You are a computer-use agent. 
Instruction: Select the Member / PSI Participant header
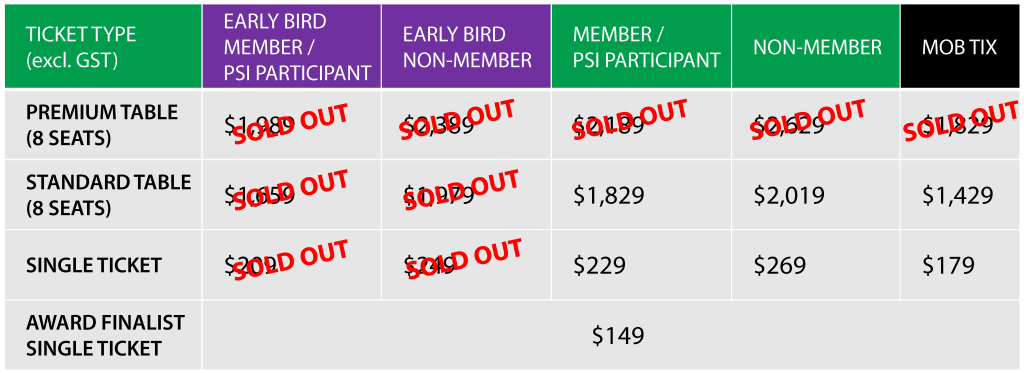(641, 46)
